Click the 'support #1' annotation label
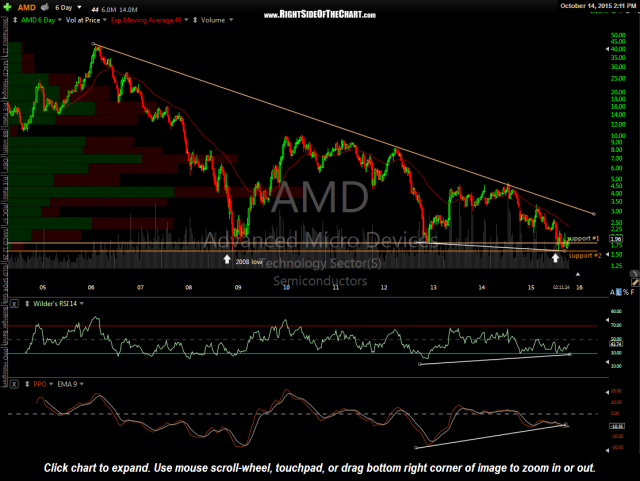This screenshot has height=481, width=640. (583, 238)
